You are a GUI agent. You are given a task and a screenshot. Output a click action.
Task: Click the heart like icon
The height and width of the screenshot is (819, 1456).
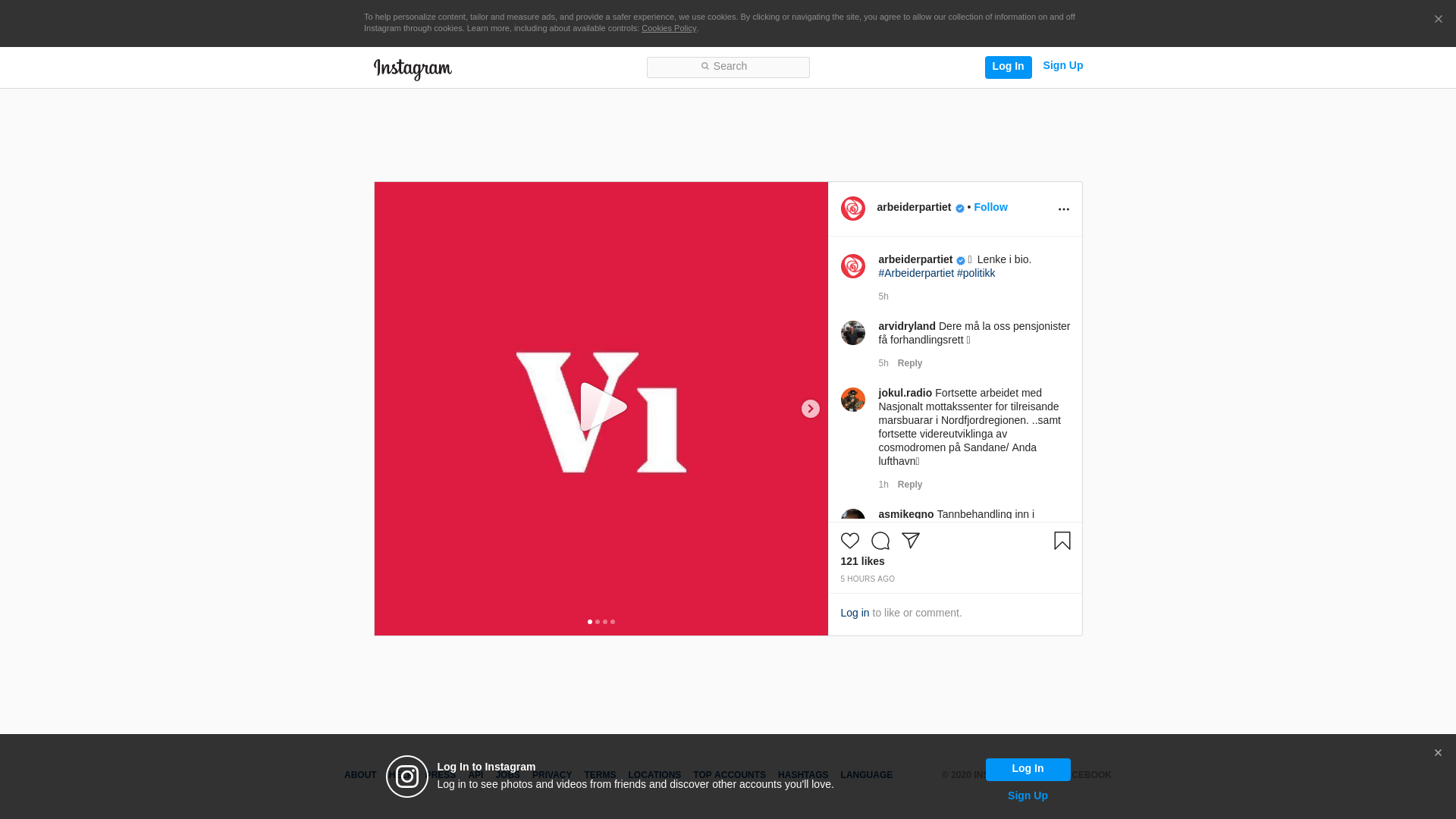[x=849, y=541]
